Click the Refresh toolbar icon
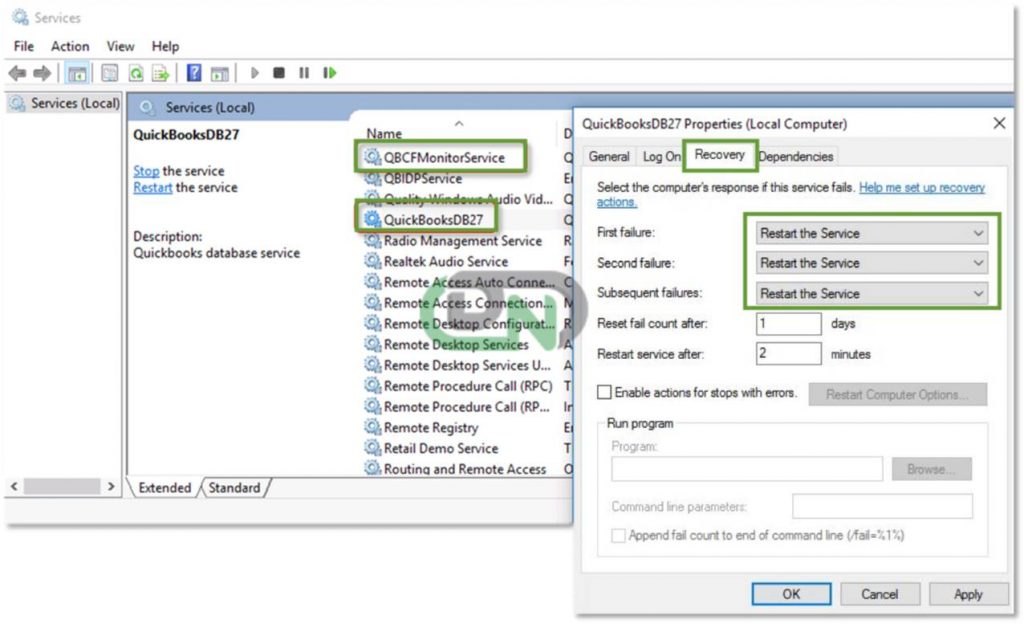 click(136, 73)
